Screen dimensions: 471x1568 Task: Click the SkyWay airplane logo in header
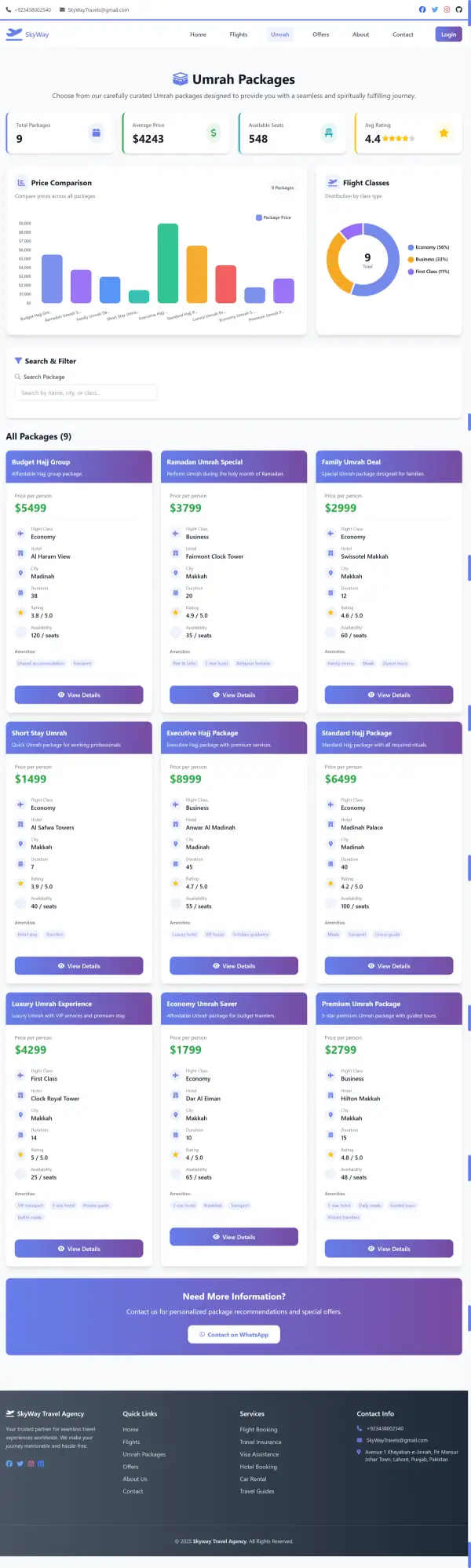tap(14, 34)
